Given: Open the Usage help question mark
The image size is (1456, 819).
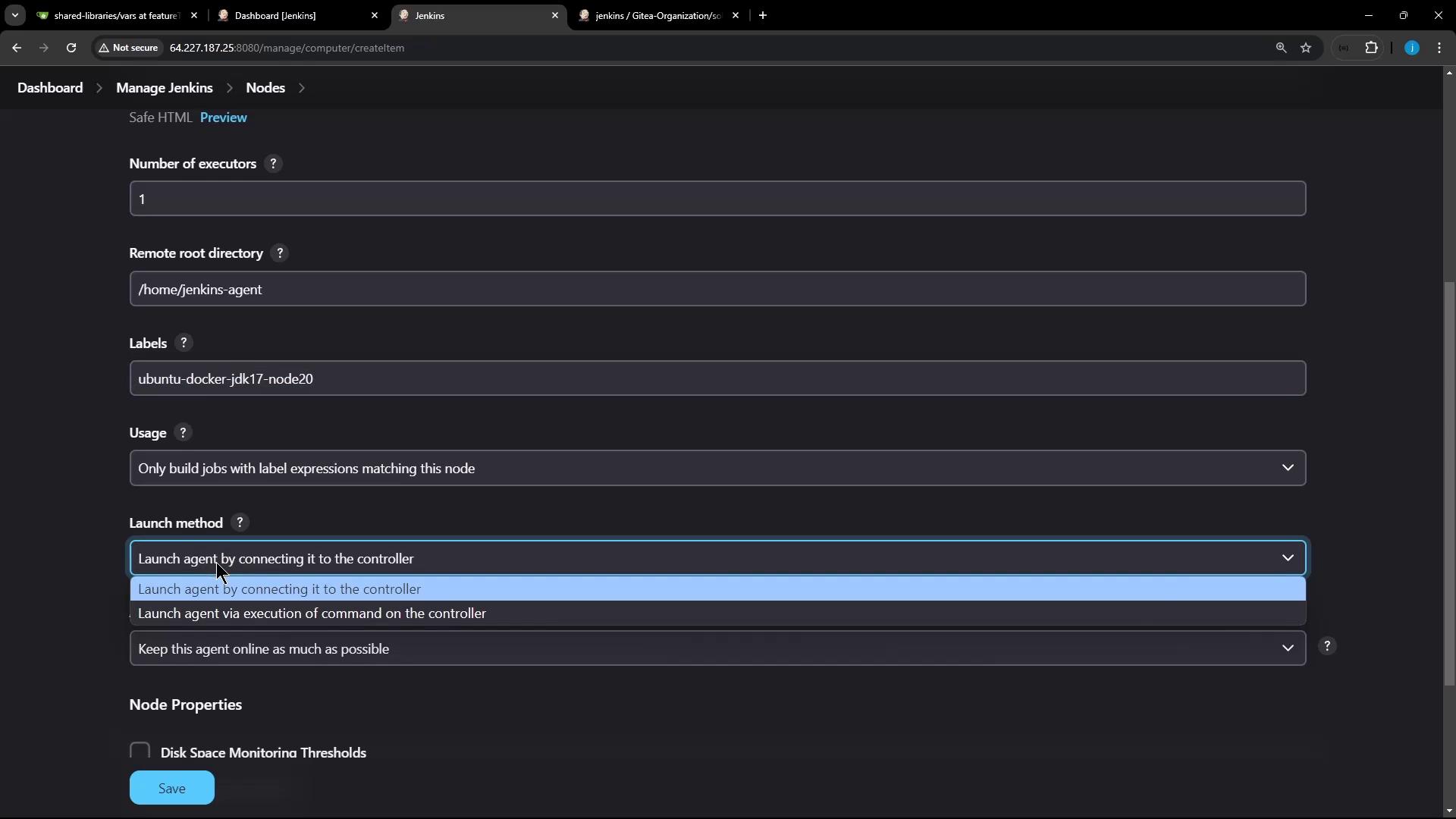Looking at the screenshot, I should pos(182,433).
